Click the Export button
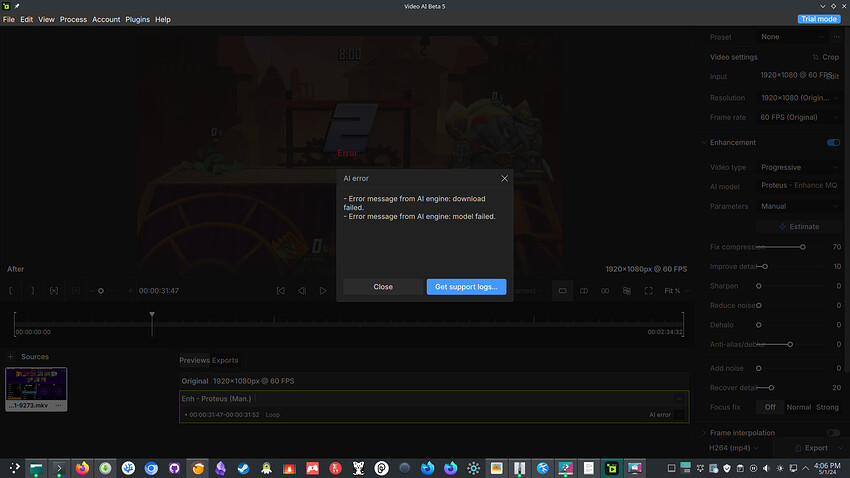Viewport: 850px width, 478px height. (x=810, y=448)
